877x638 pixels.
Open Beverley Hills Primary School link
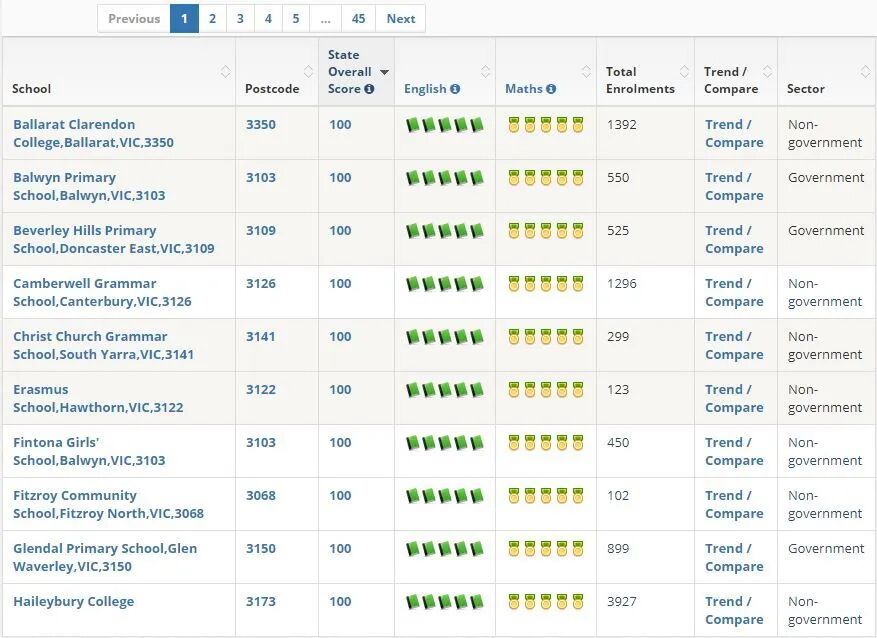pos(114,239)
